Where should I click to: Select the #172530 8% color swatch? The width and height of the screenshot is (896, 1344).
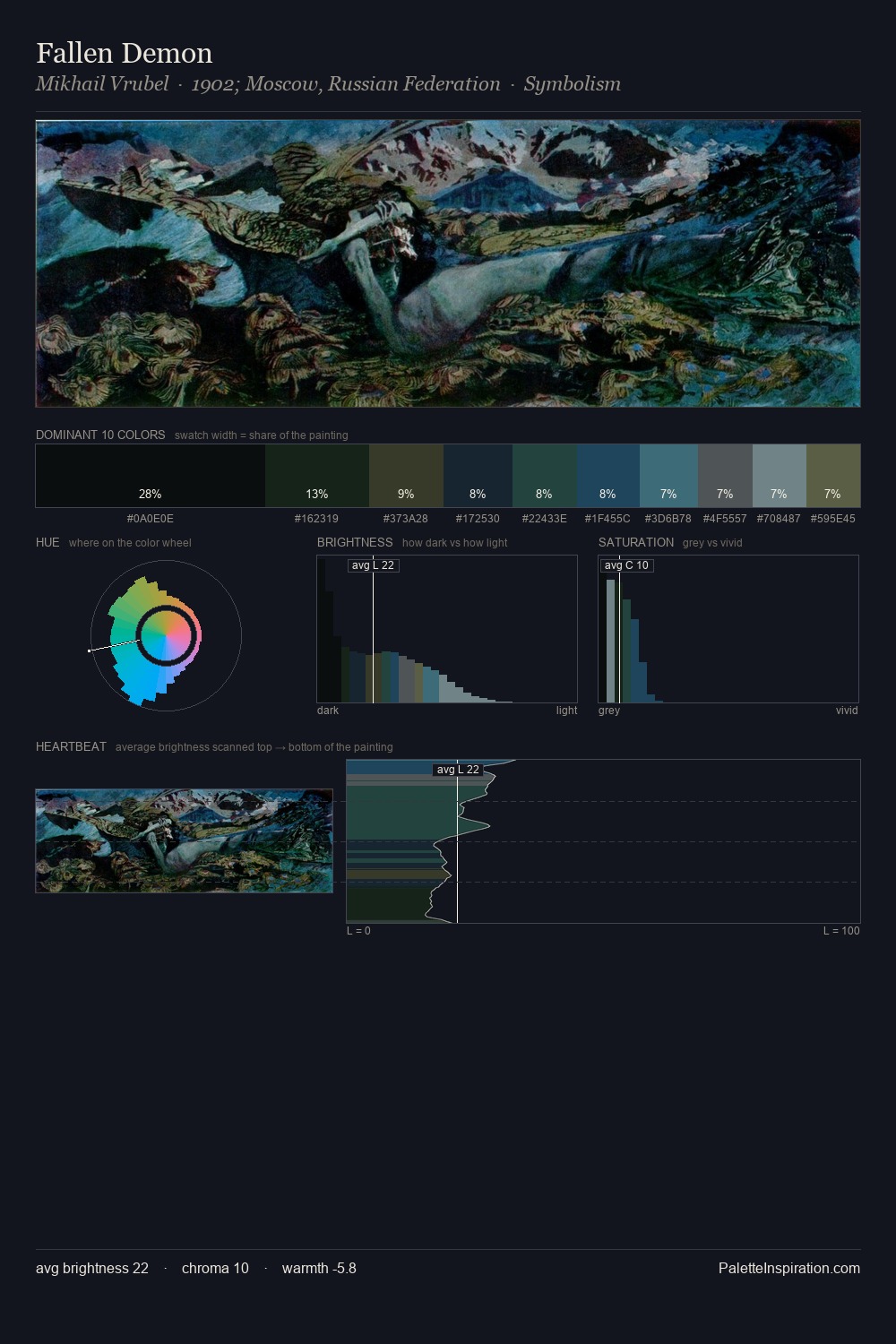coord(478,476)
